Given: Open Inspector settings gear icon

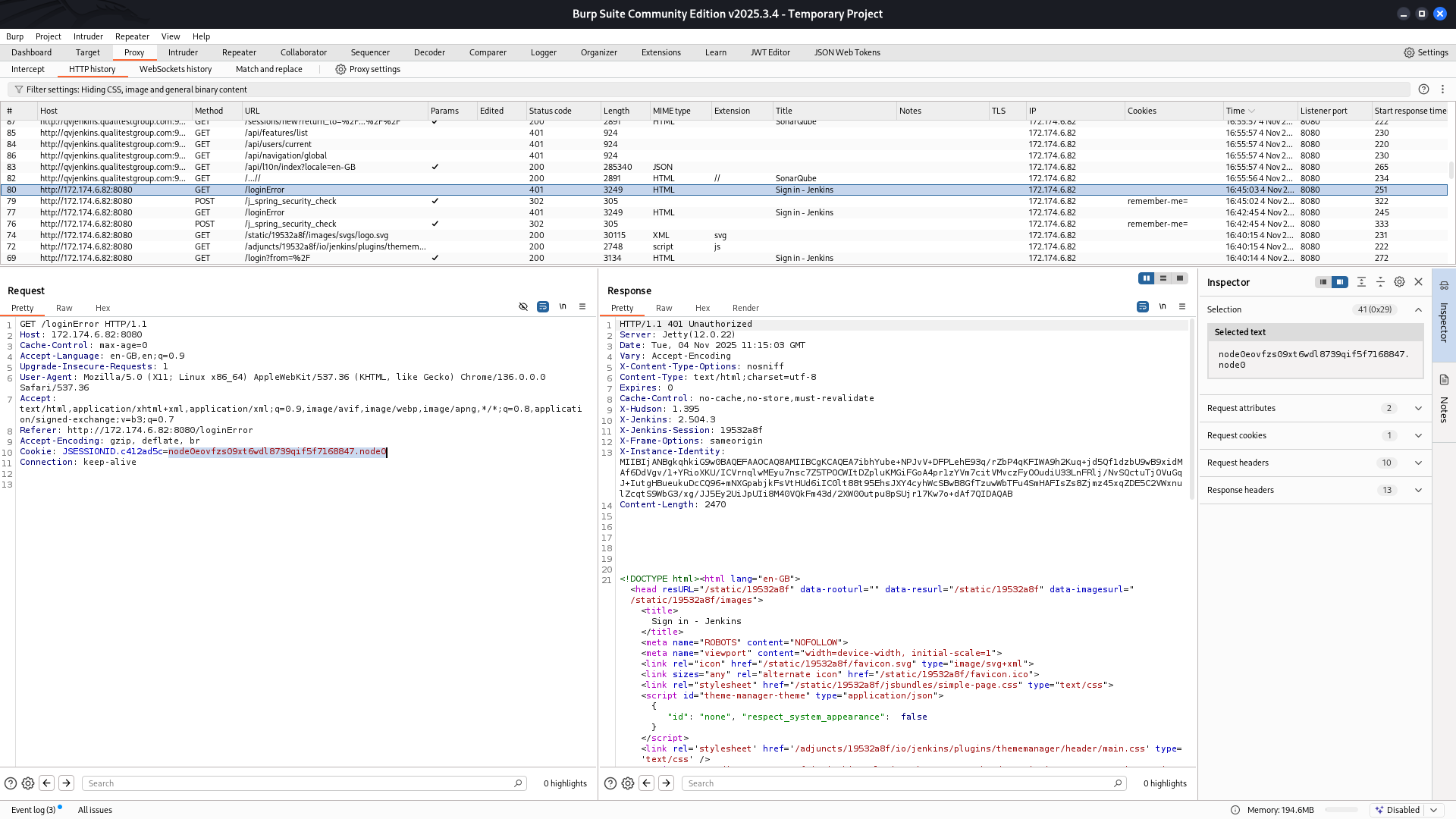Looking at the screenshot, I should tap(1400, 282).
